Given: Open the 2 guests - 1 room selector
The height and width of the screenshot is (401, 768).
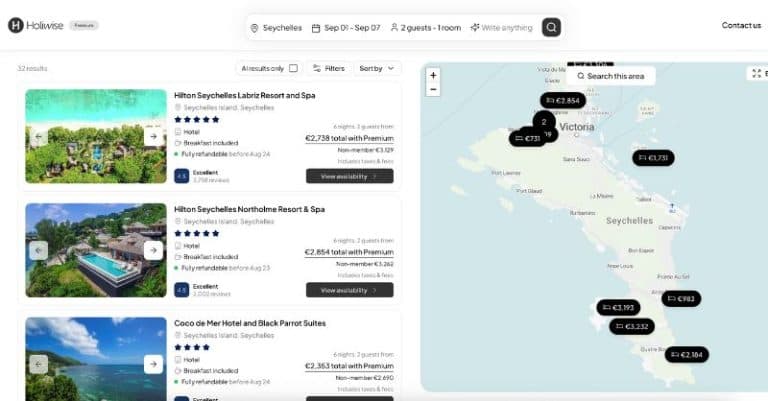Looking at the screenshot, I should pos(426,28).
